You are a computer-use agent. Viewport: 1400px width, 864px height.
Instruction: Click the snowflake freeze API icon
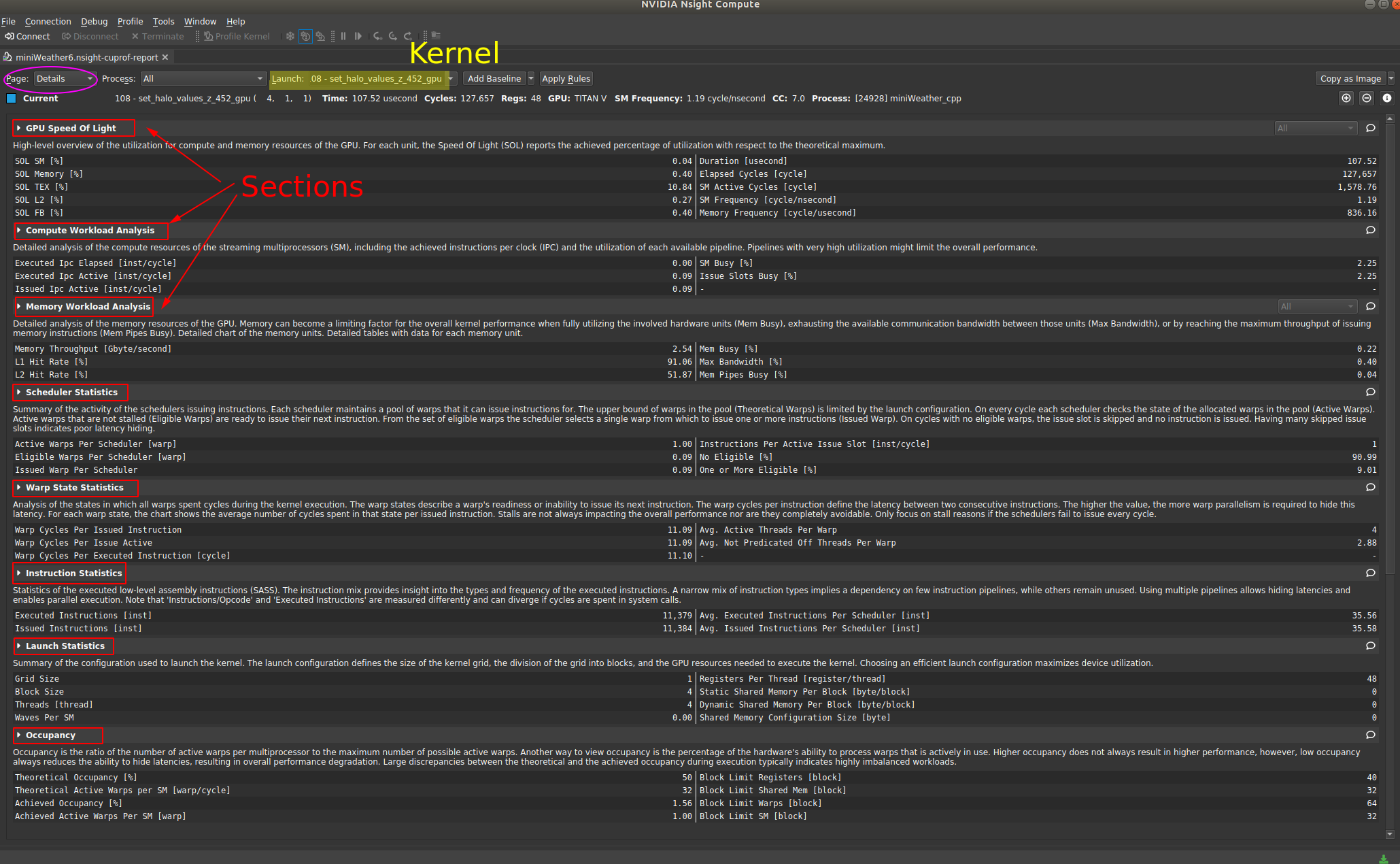point(290,36)
